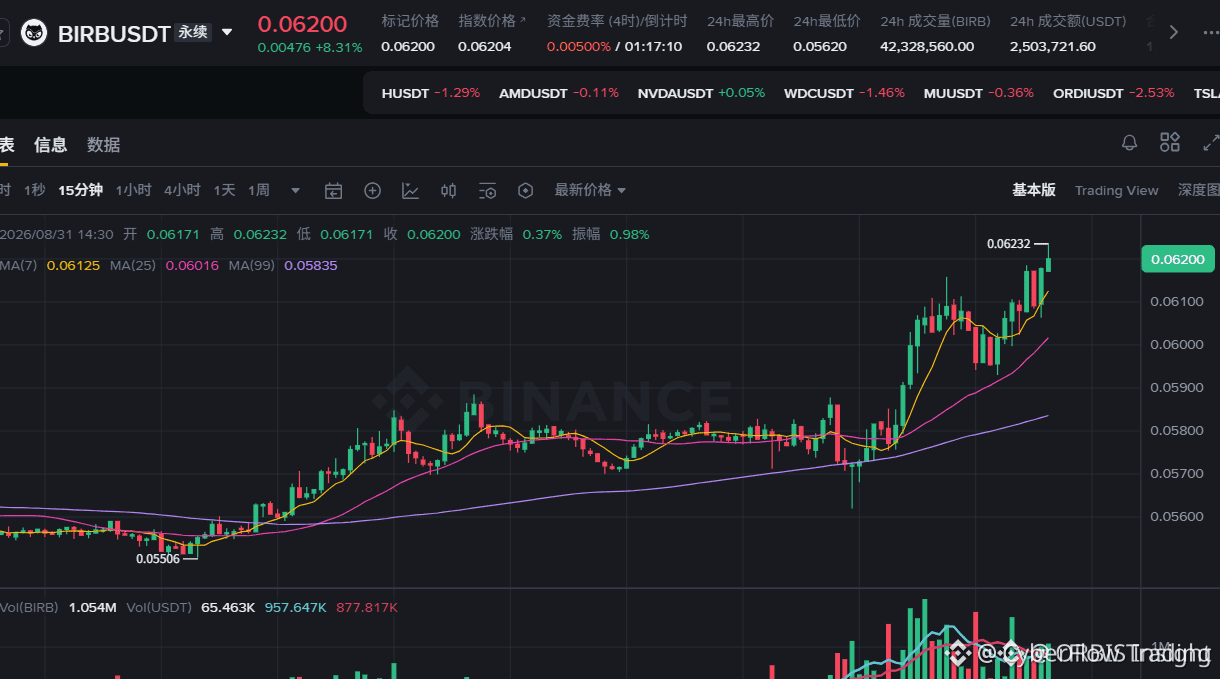
Task: Click the 24h turnover 2,503,721.60
Action: pyautogui.click(x=1053, y=46)
